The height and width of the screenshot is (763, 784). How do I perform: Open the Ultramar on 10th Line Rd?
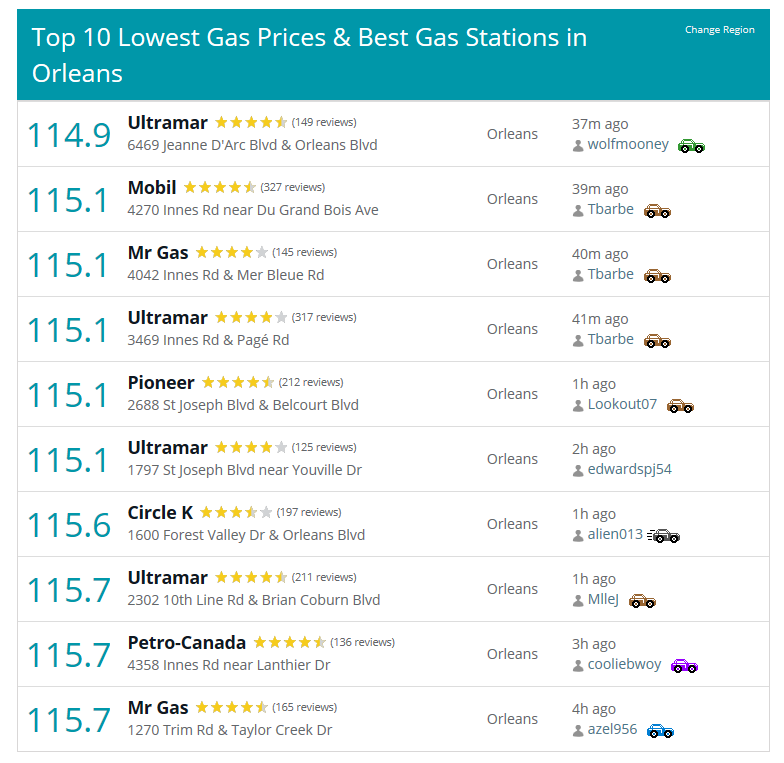pyautogui.click(x=167, y=578)
